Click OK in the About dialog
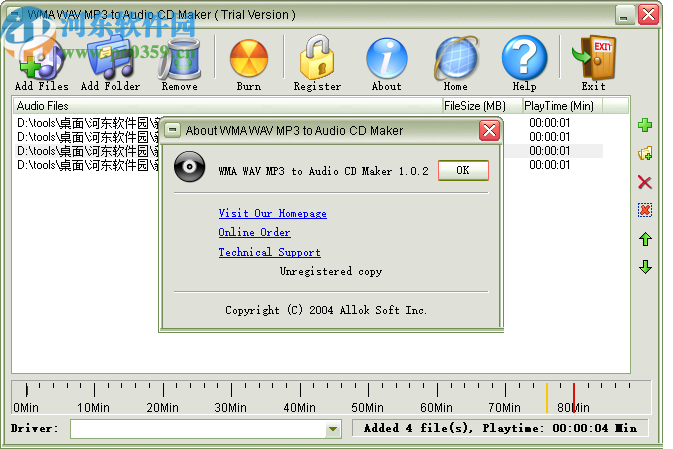Screen dimensions: 673x449 [x=463, y=170]
